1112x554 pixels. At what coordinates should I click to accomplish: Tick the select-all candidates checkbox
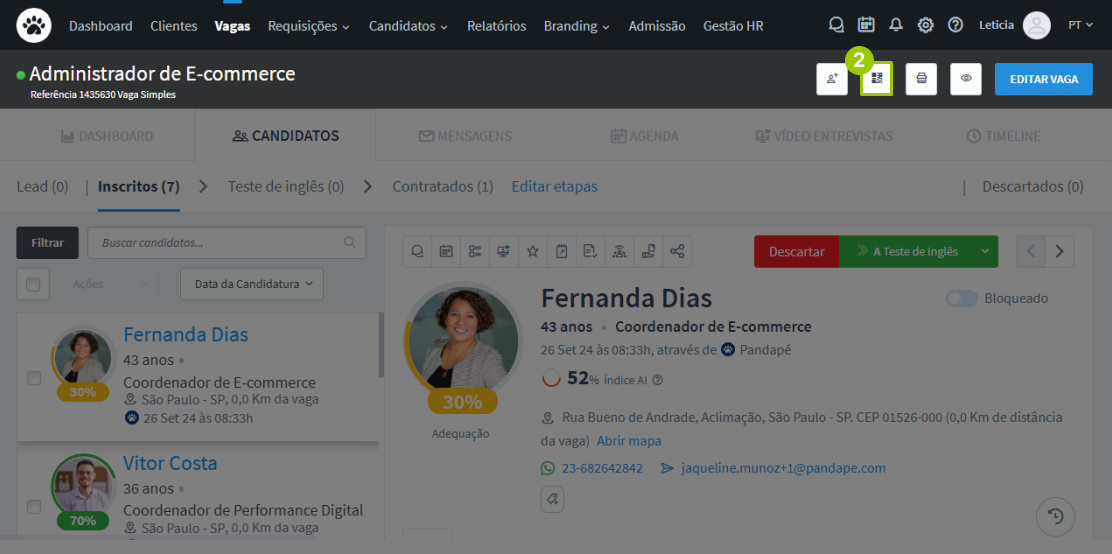point(33,285)
